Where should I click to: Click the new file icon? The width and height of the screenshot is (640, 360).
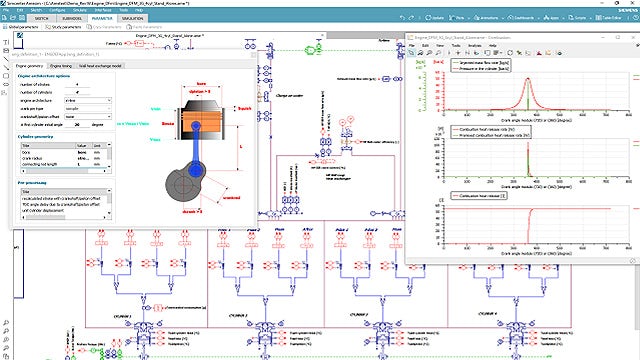[x=4, y=18]
